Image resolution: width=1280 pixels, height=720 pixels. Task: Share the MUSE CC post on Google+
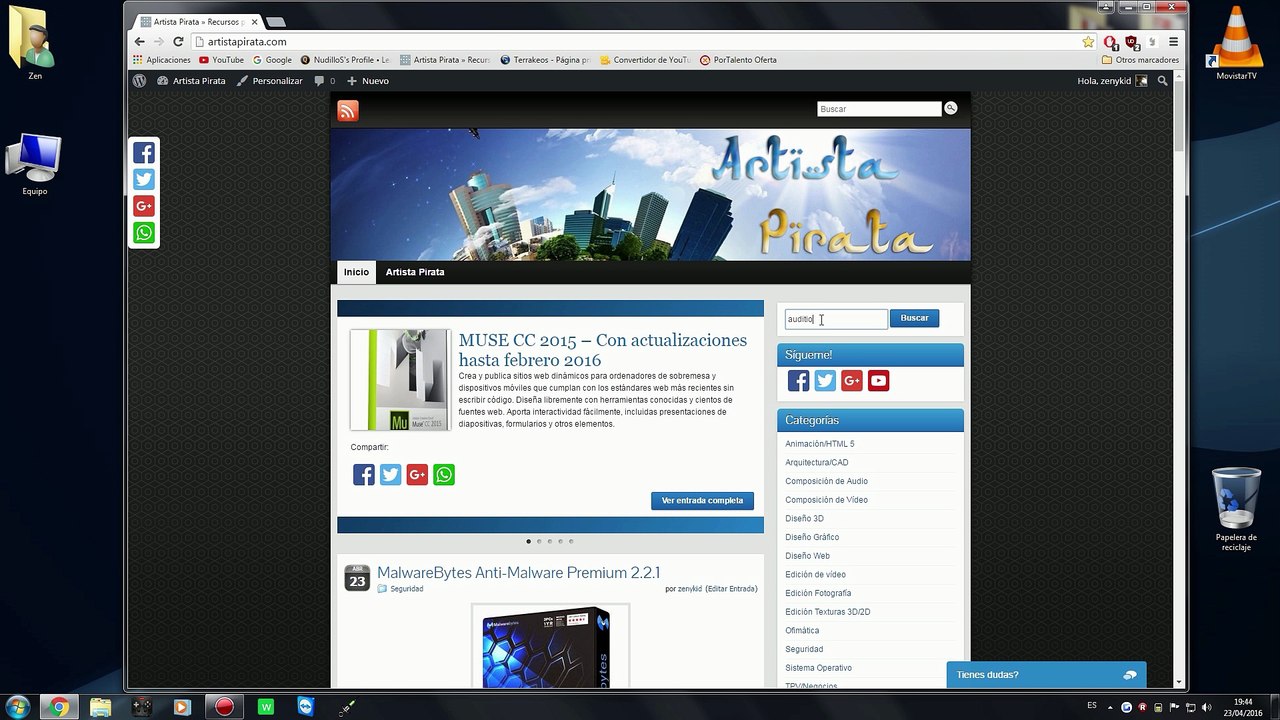(x=417, y=475)
